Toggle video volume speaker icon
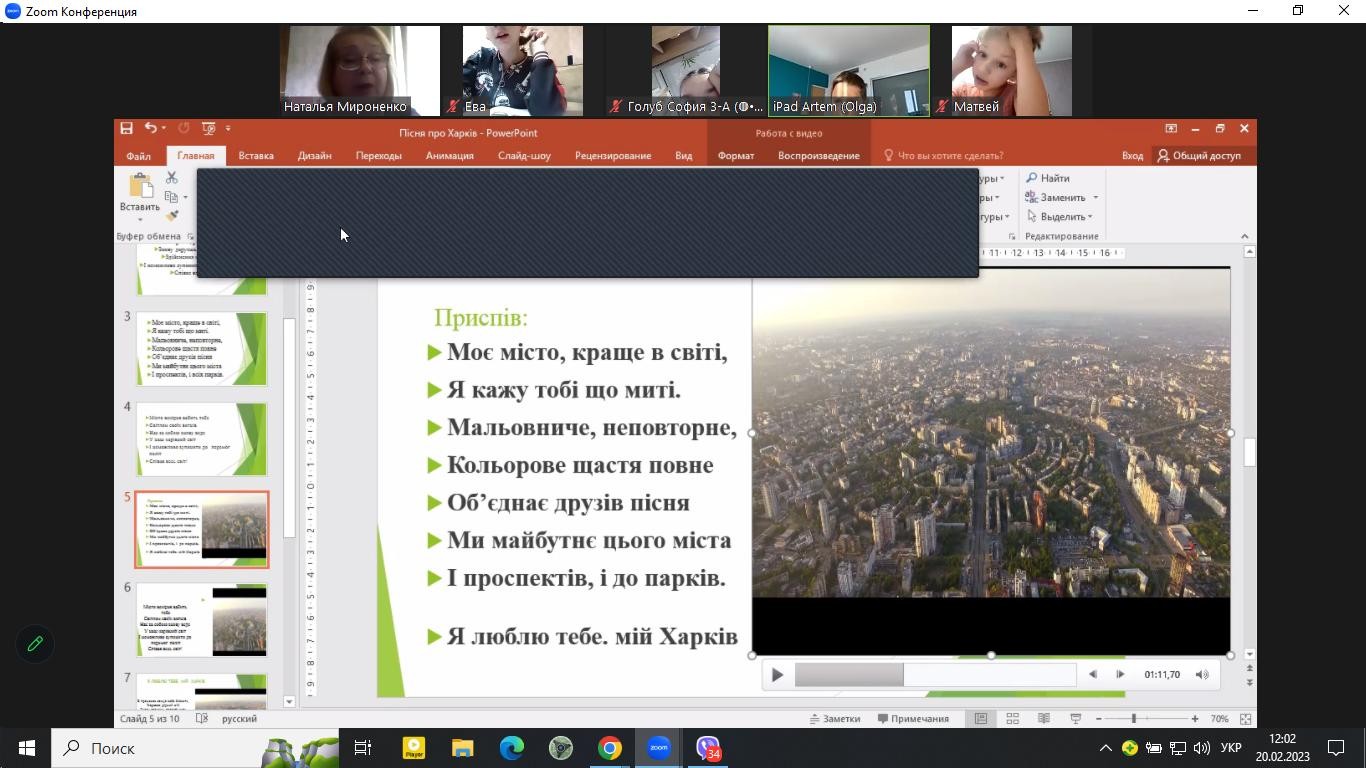This screenshot has height=768, width=1366. pyautogui.click(x=1202, y=675)
